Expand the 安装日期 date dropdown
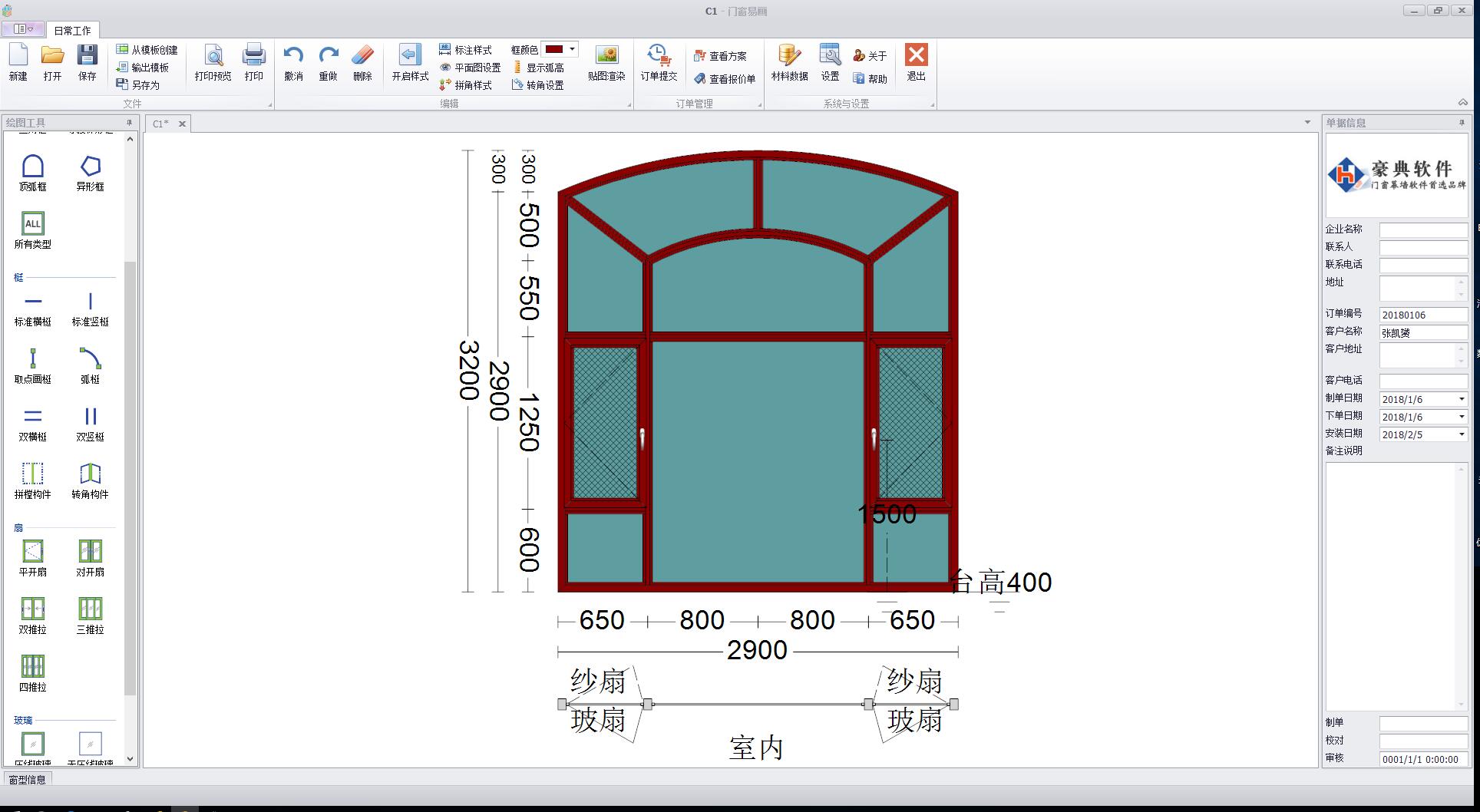 pos(1461,434)
